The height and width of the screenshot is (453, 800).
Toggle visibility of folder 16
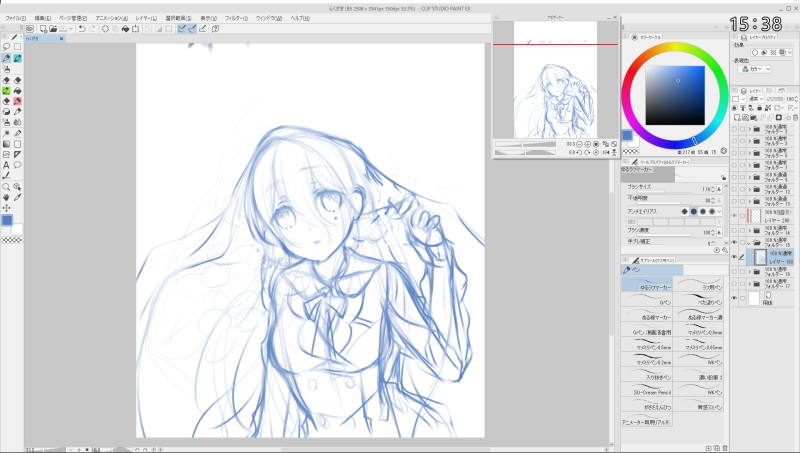tap(734, 271)
